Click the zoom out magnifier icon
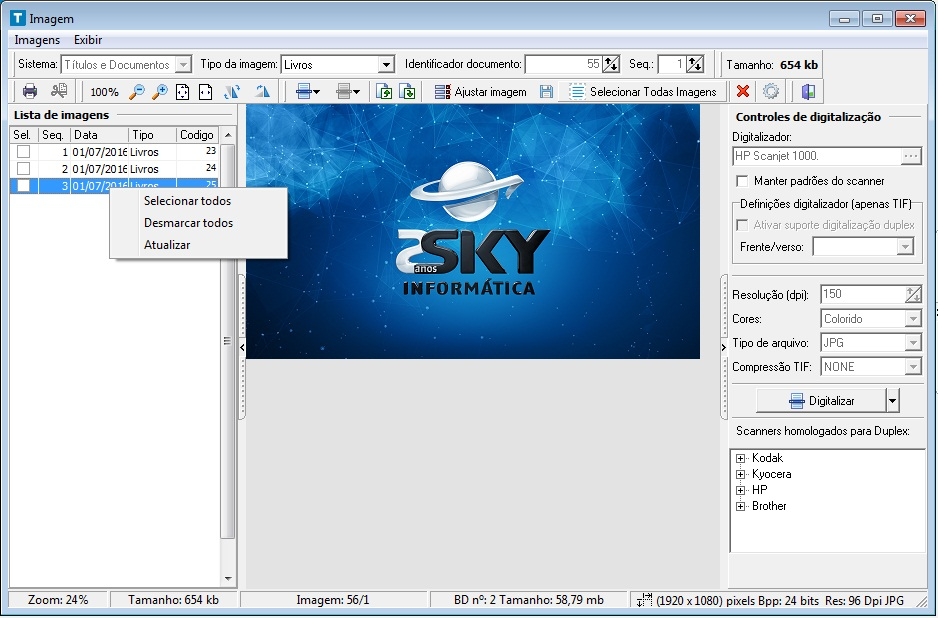Viewport: 938px width, 618px height. coord(136,92)
